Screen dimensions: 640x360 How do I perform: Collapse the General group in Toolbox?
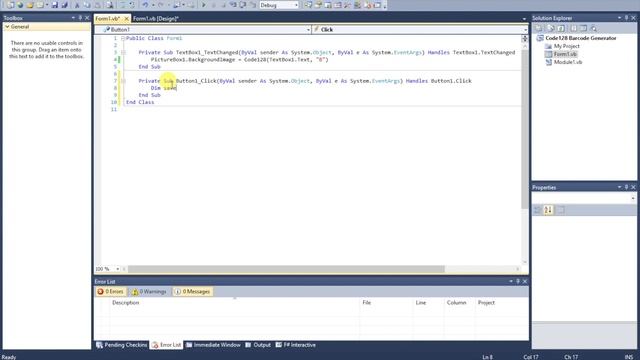7,27
